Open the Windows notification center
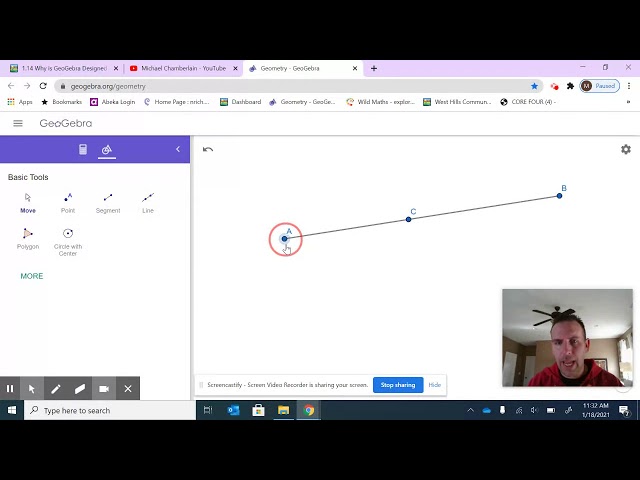 (x=623, y=411)
